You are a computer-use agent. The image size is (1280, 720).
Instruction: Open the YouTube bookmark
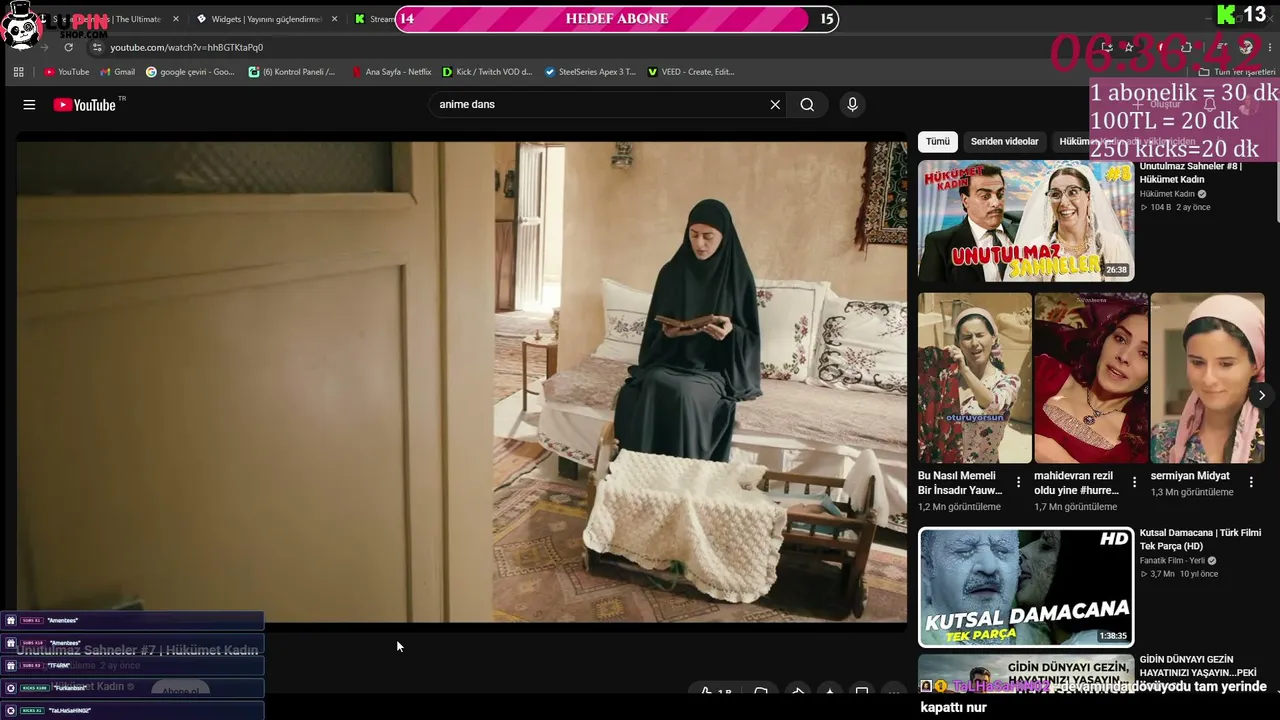pyautogui.click(x=67, y=72)
